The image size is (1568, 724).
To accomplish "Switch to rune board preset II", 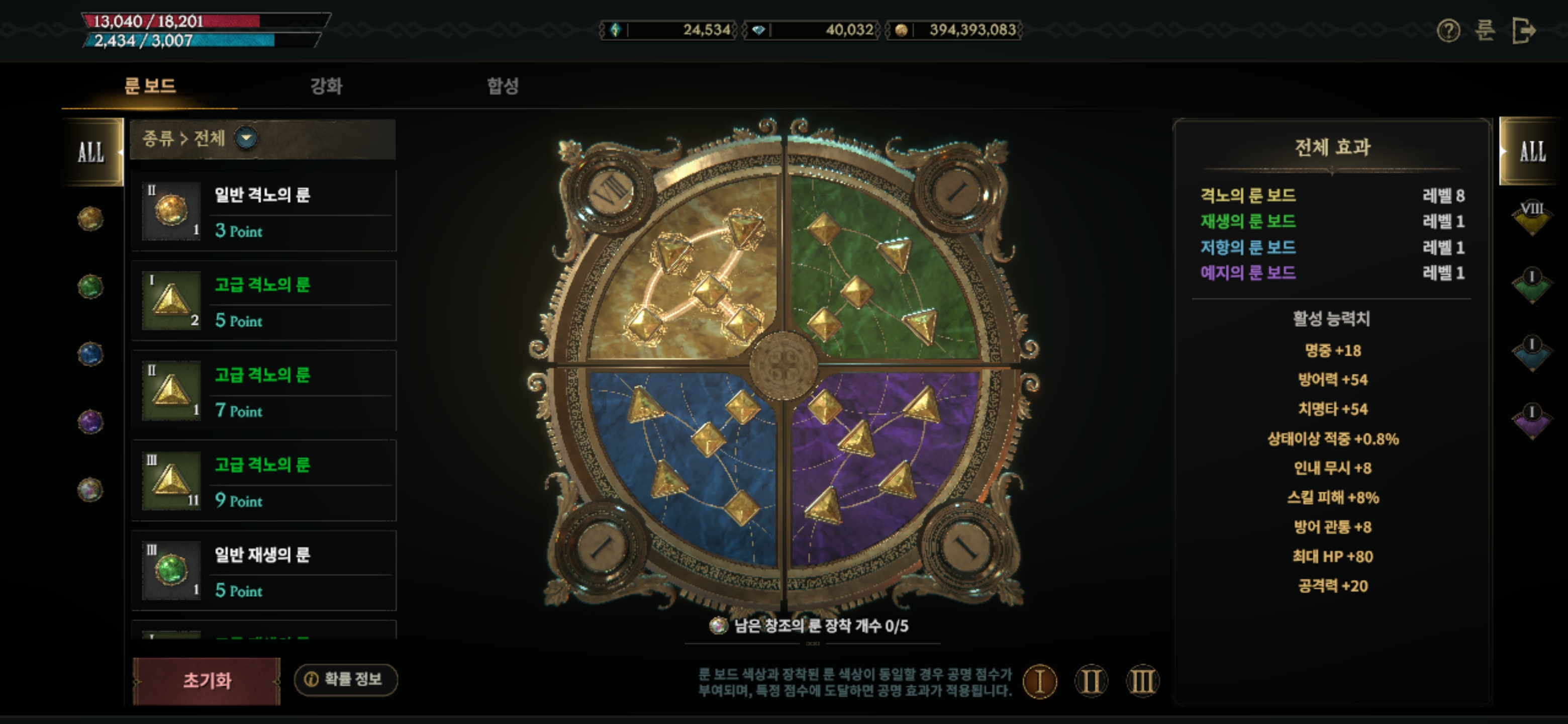I will [x=1091, y=681].
